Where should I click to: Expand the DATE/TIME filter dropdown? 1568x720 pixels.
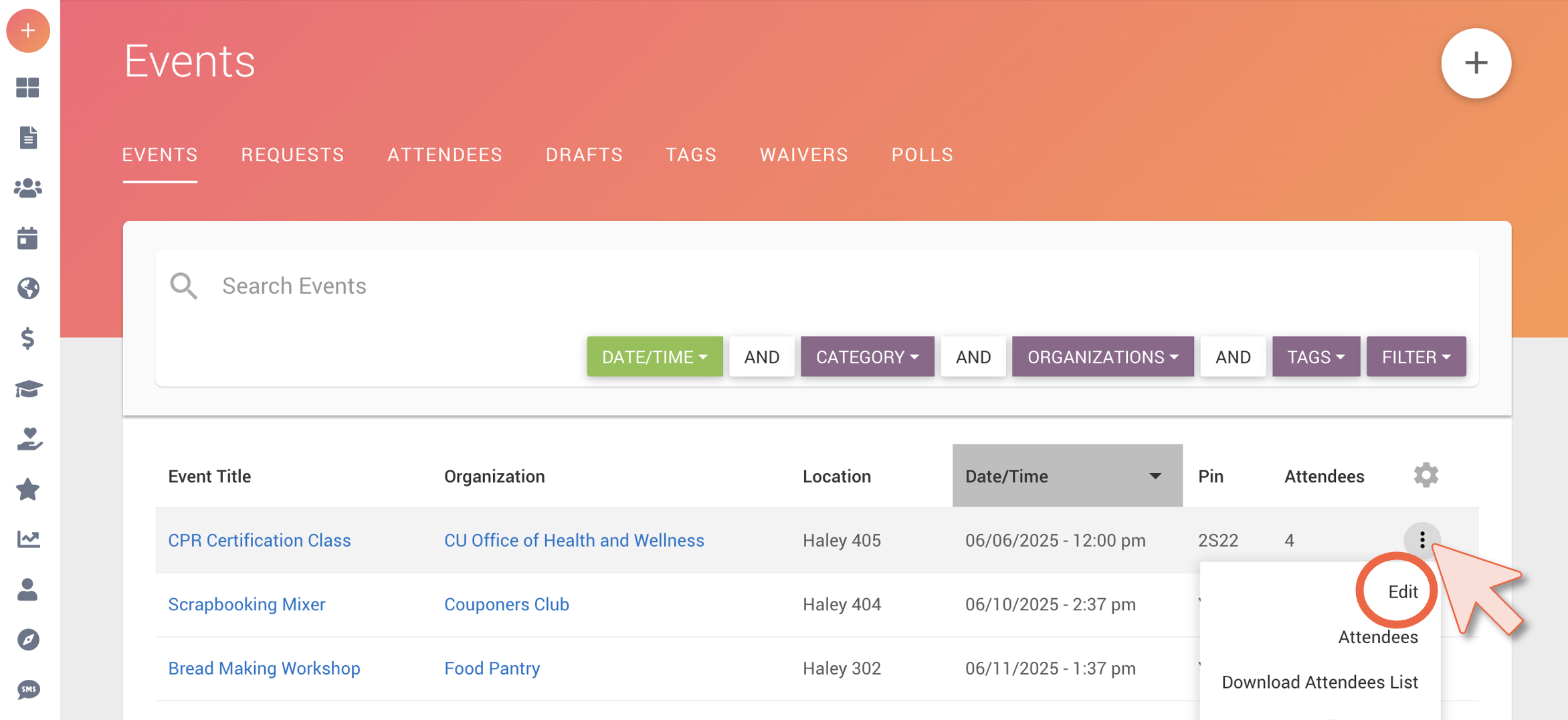[x=654, y=357]
